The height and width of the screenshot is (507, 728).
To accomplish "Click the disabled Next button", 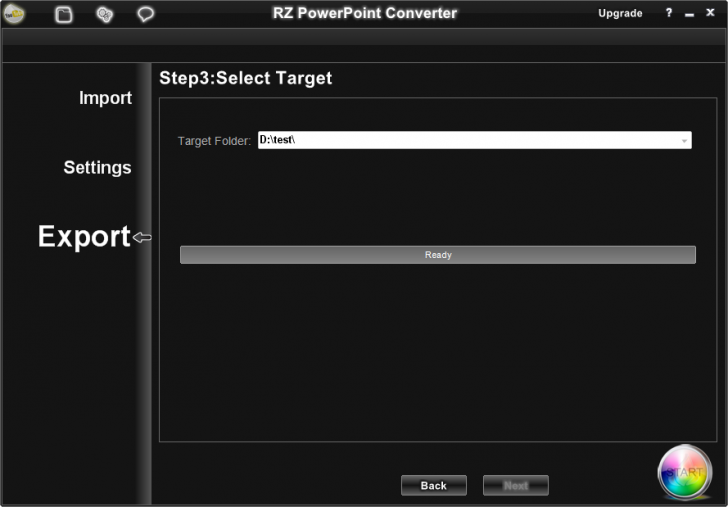I will [x=516, y=486].
